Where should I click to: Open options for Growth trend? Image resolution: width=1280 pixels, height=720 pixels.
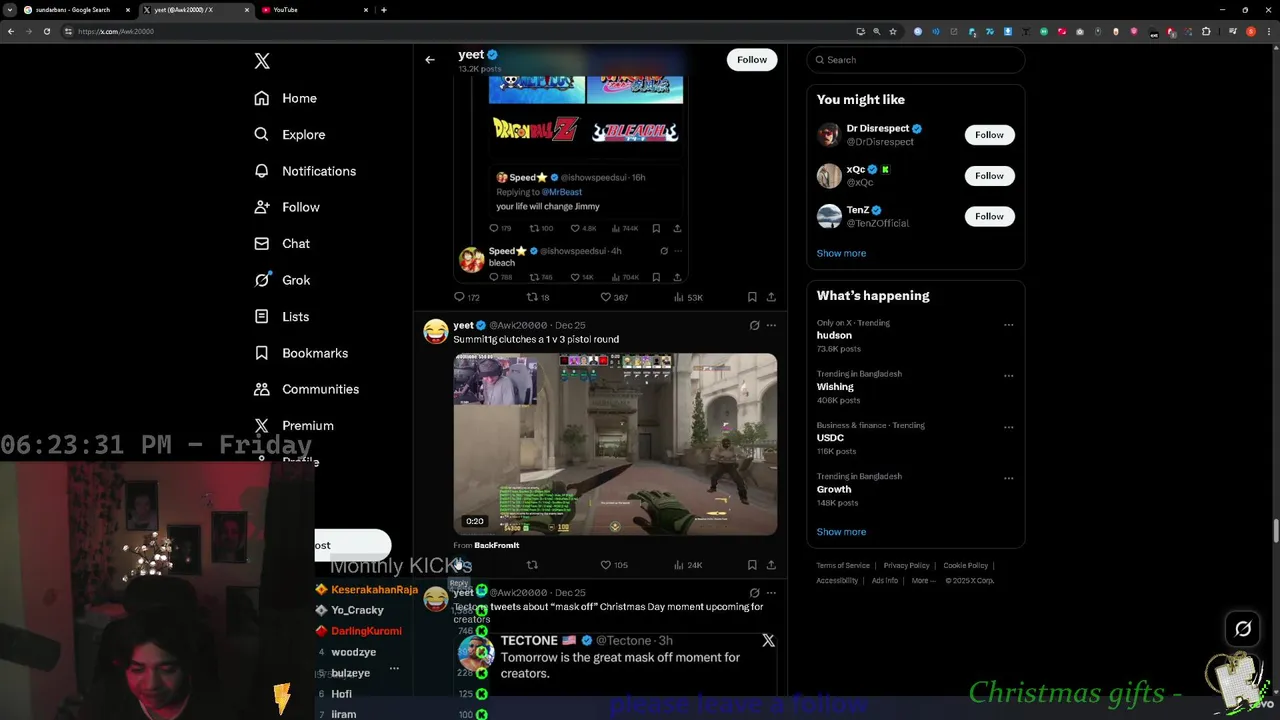click(1008, 478)
